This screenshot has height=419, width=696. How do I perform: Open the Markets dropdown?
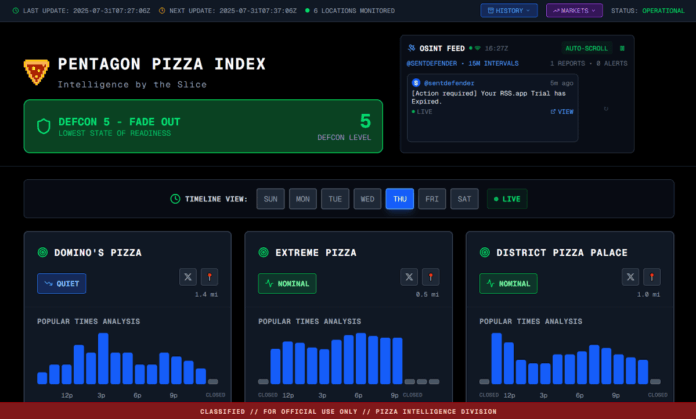574,10
